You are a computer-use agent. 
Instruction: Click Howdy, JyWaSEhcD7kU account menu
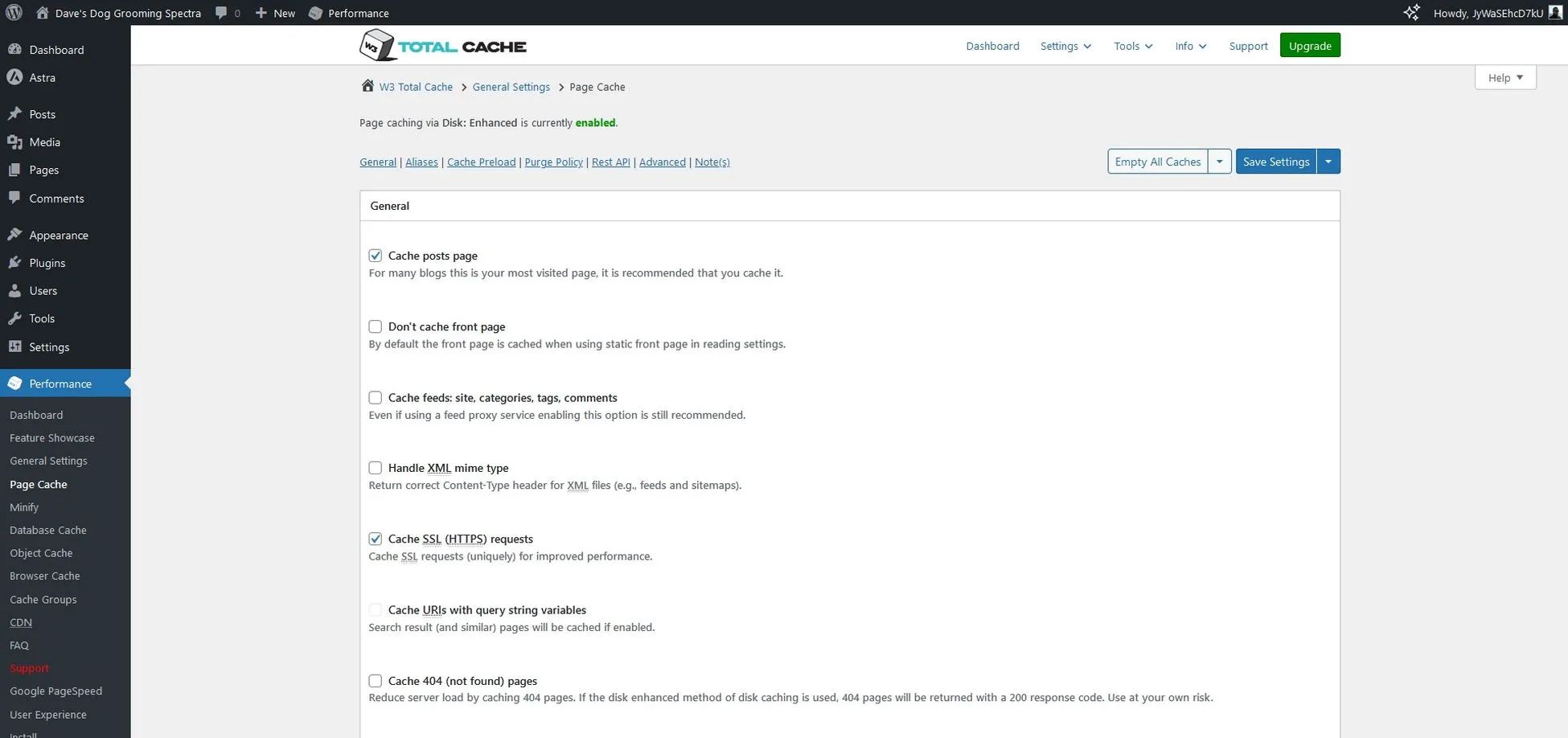coord(1497,13)
